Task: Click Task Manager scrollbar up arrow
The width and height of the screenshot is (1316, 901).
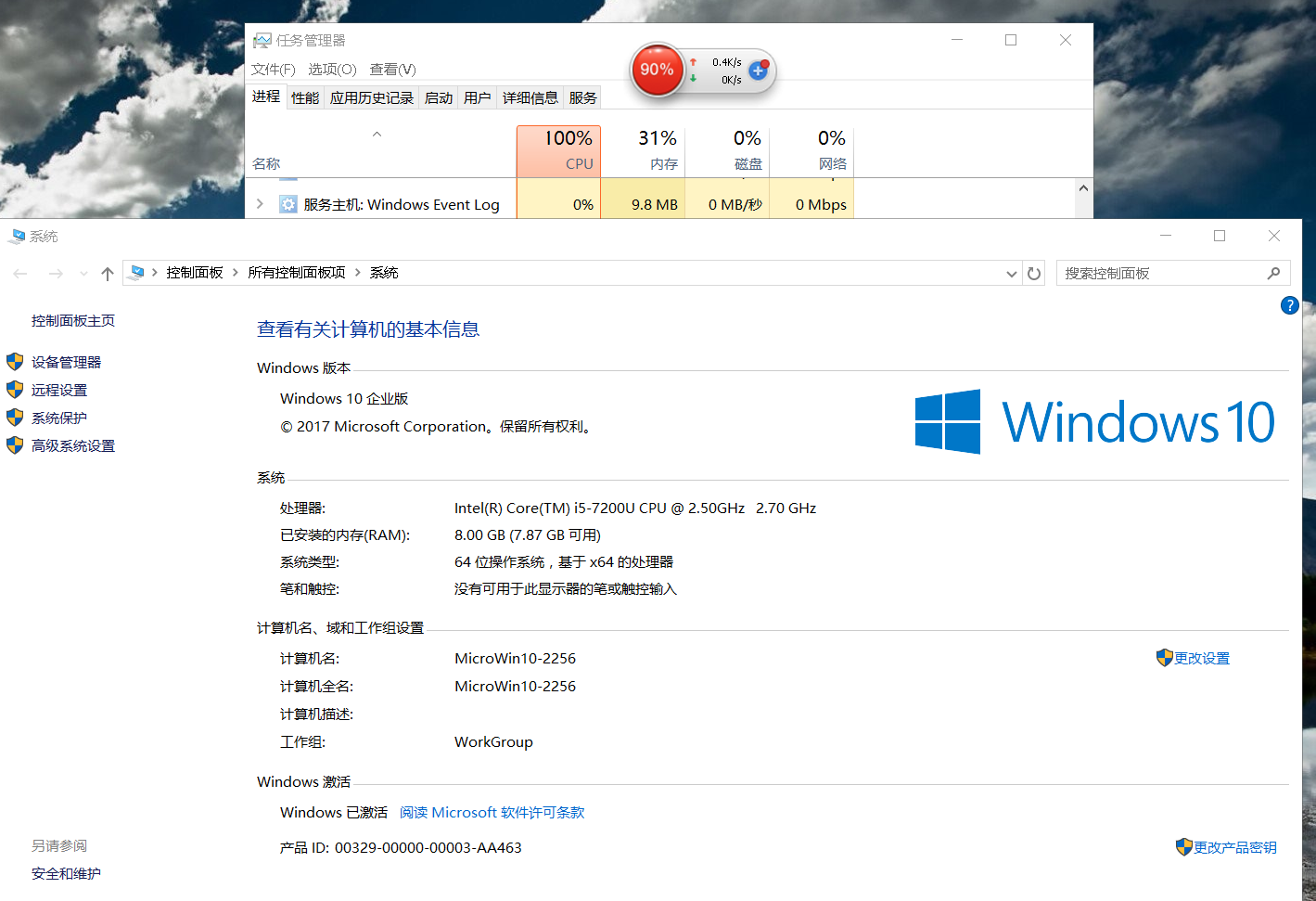Action: pos(1083,188)
